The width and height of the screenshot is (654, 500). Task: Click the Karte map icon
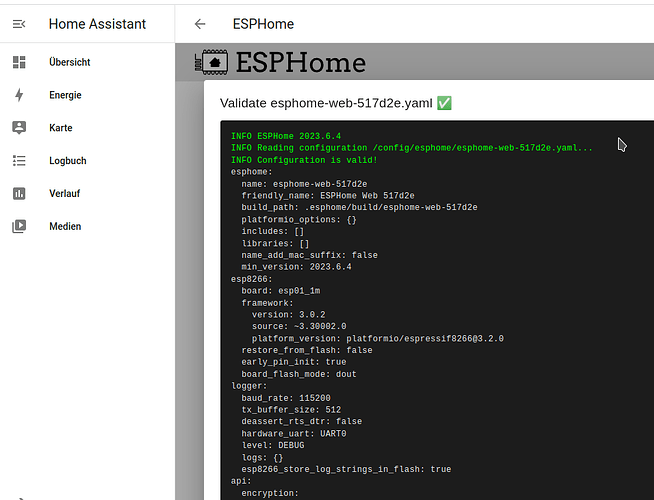(x=19, y=128)
